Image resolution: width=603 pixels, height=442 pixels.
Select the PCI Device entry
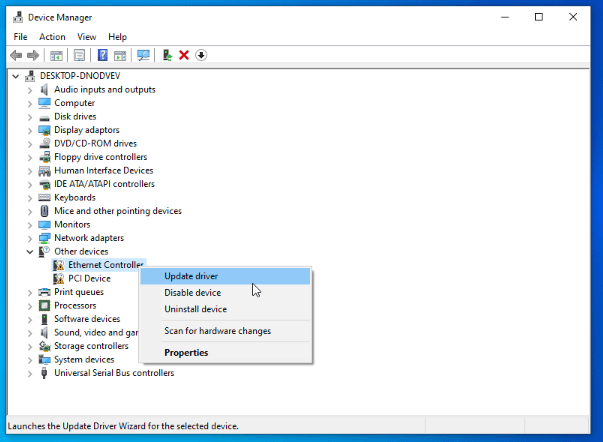(x=88, y=278)
